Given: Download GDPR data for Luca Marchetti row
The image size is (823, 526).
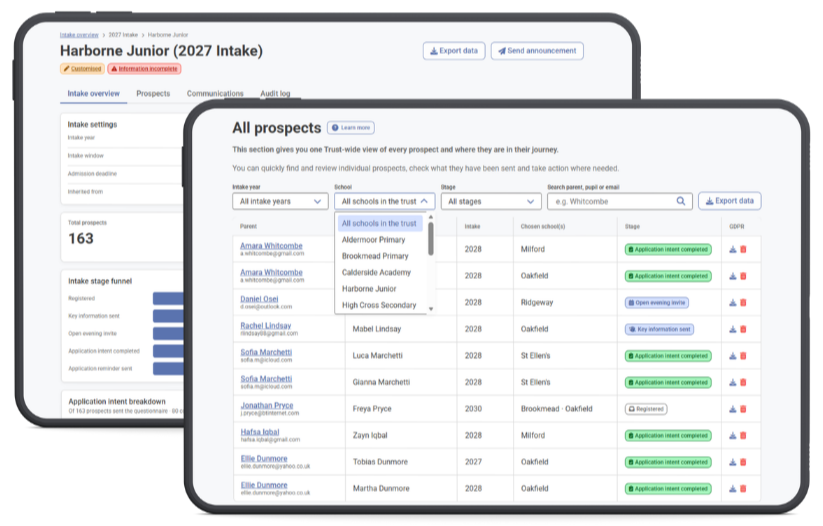Looking at the screenshot, I should click(733, 356).
